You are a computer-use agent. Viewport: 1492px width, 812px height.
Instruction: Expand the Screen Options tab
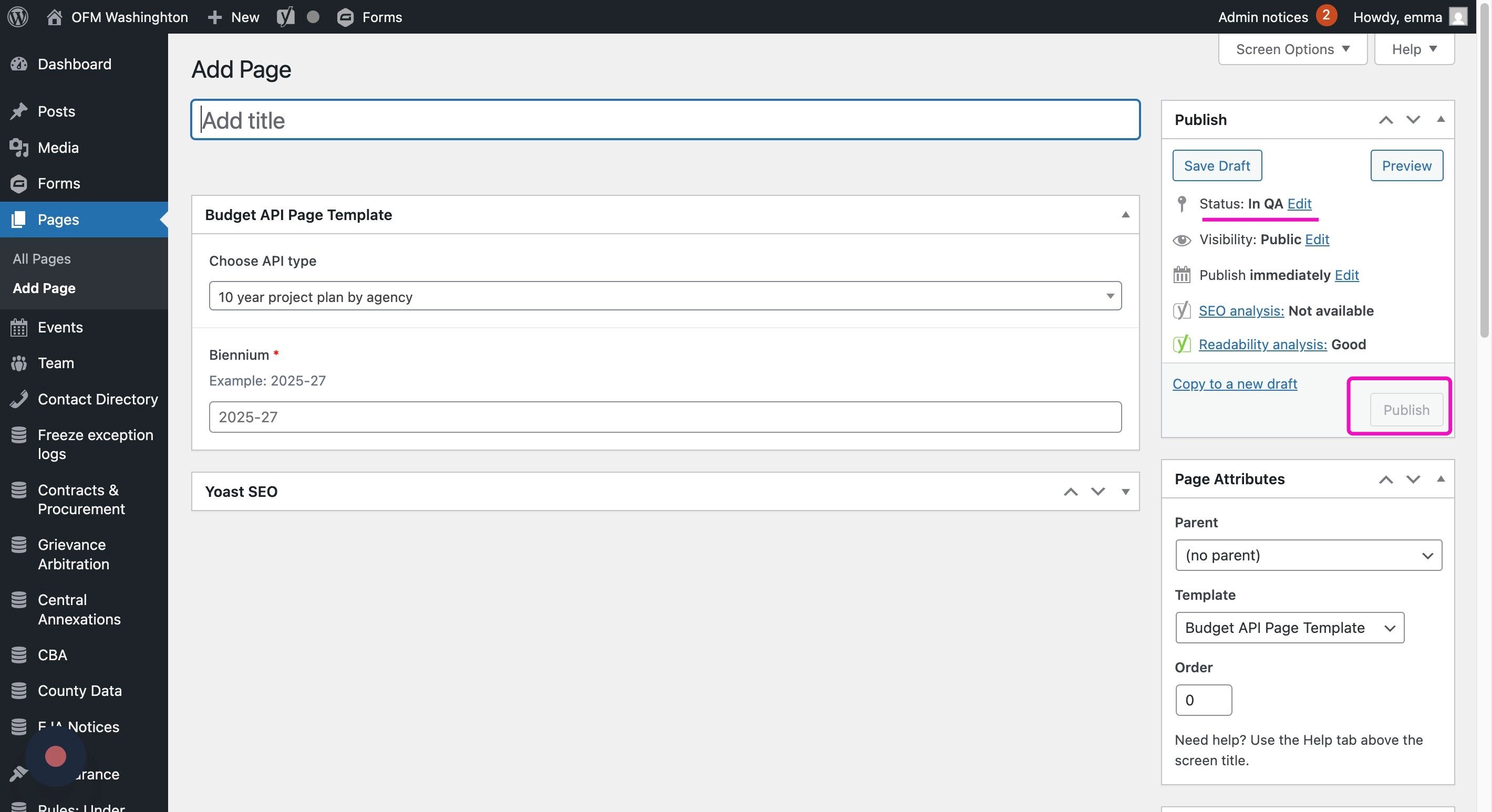[1292, 49]
